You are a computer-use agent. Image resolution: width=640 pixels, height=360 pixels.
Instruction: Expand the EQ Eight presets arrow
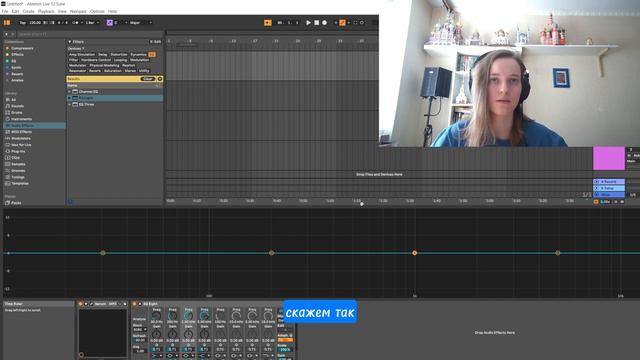pyautogui.click(x=69, y=98)
